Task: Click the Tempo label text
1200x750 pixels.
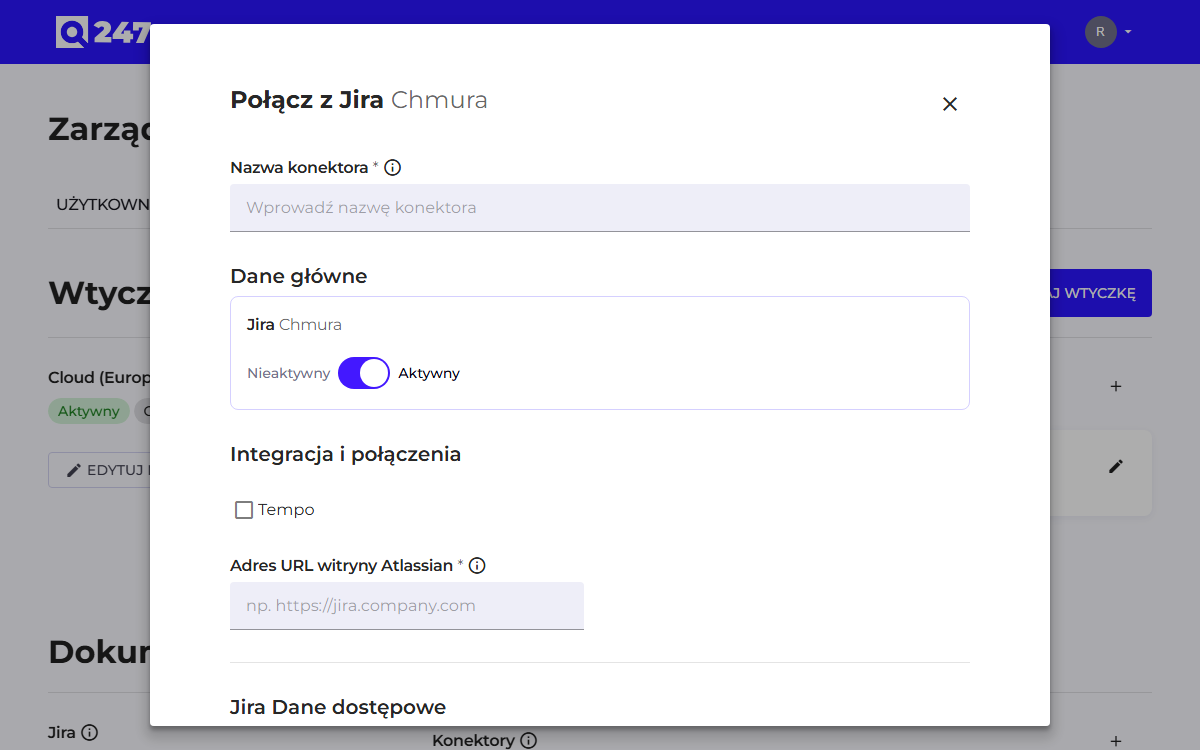Action: 286,510
